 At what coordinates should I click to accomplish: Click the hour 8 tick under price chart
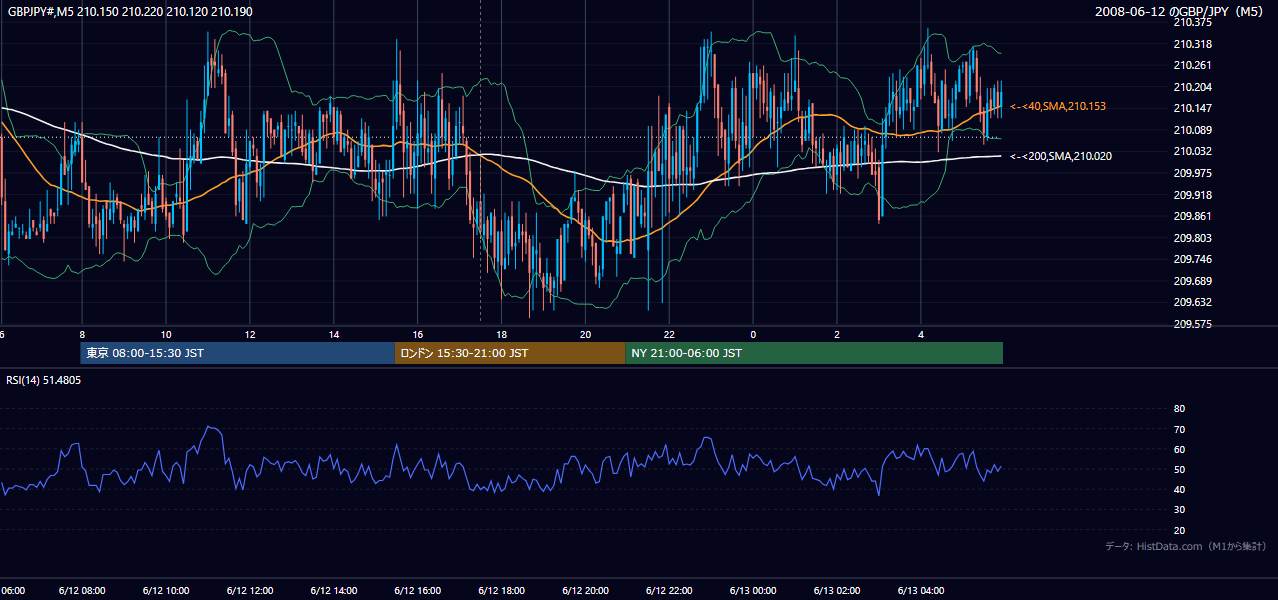click(82, 334)
